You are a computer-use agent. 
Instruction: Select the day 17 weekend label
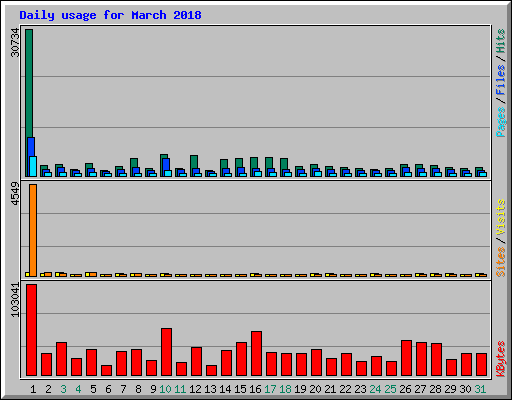pos(270,389)
